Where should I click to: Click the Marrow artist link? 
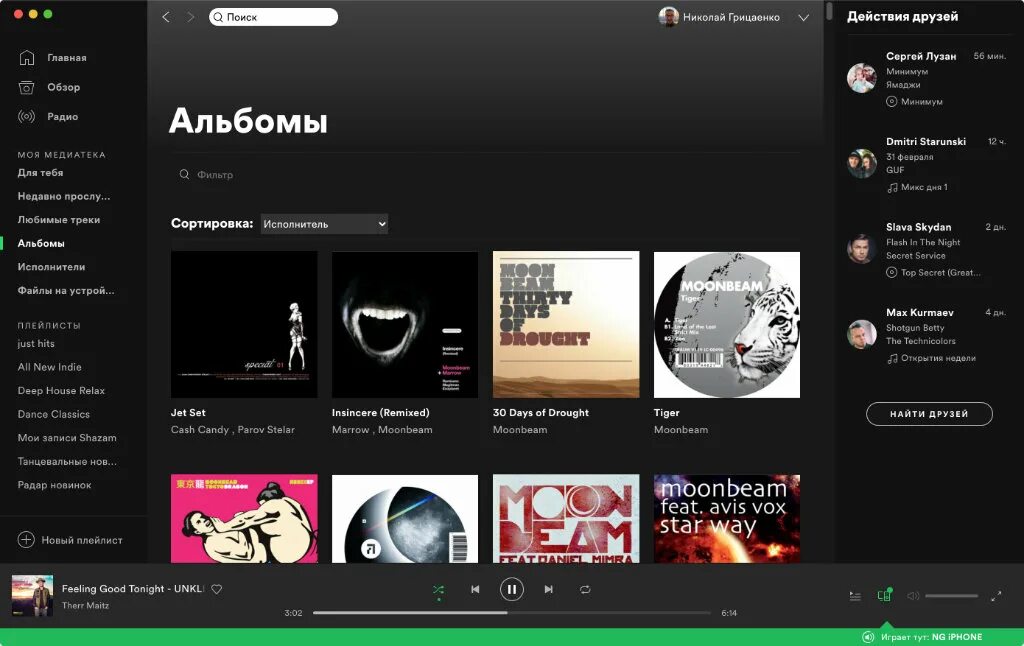(x=351, y=430)
